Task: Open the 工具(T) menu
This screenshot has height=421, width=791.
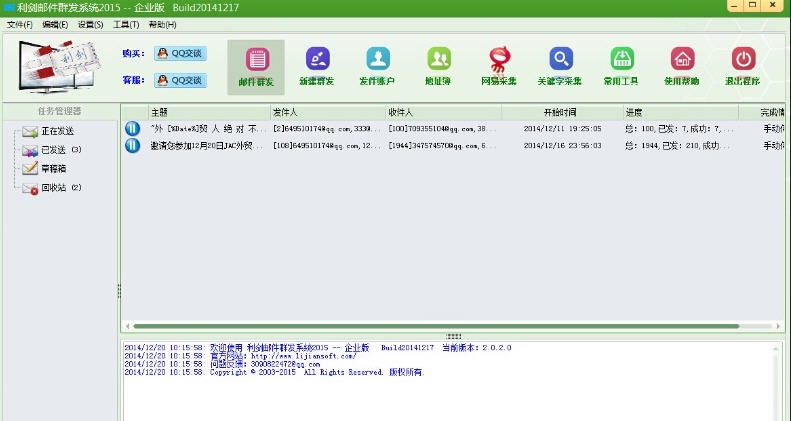Action: tap(126, 25)
